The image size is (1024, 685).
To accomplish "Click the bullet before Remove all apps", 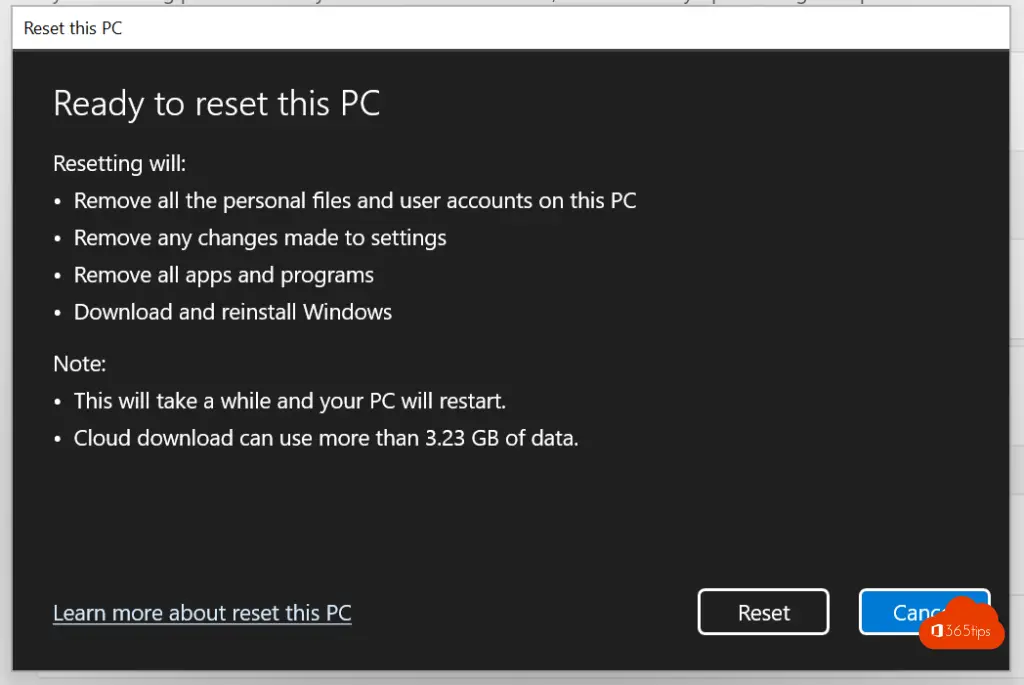I will pyautogui.click(x=57, y=276).
